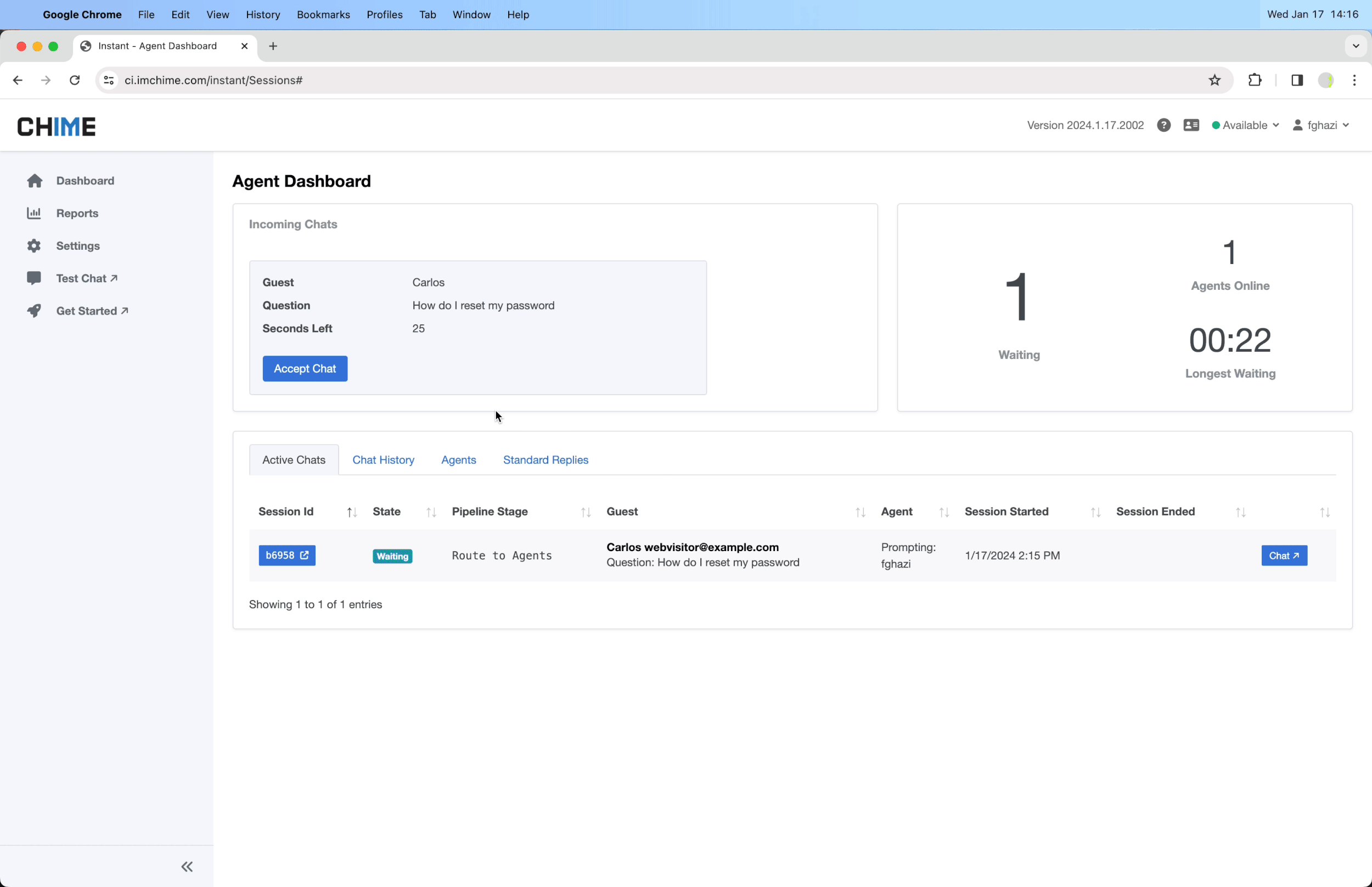Click the 'Prompting: fghazi' agent cell
The width and height of the screenshot is (1372, 887).
[x=908, y=555]
